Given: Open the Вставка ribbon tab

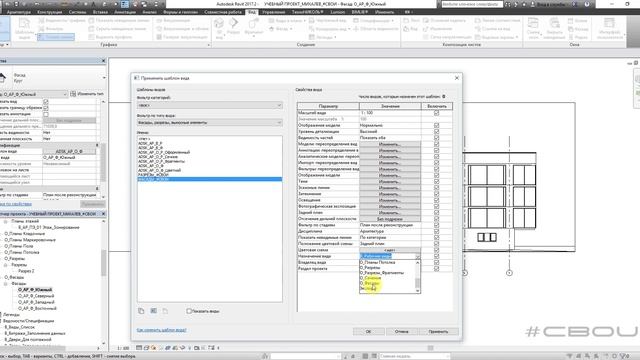Looking at the screenshot, I should 100,12.
